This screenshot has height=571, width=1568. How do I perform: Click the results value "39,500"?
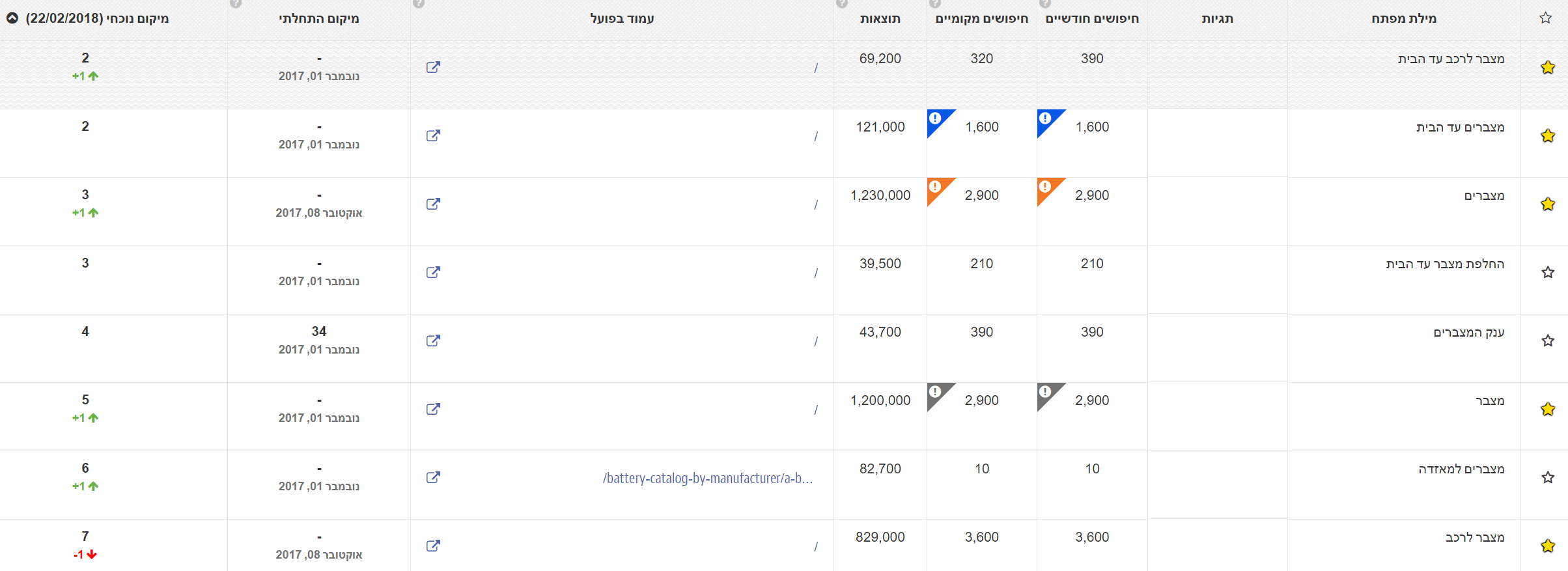[880, 264]
